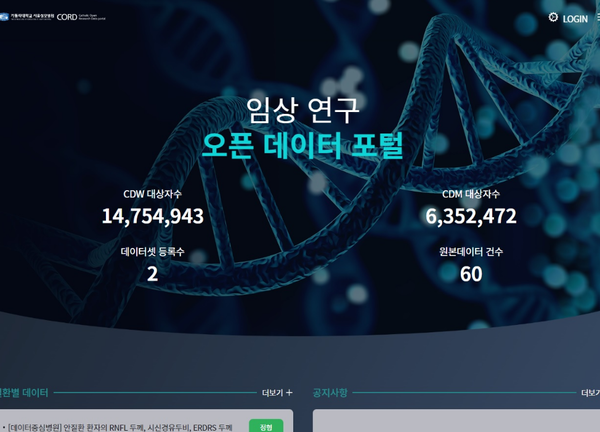Click the green 정형 badge

click(265, 427)
